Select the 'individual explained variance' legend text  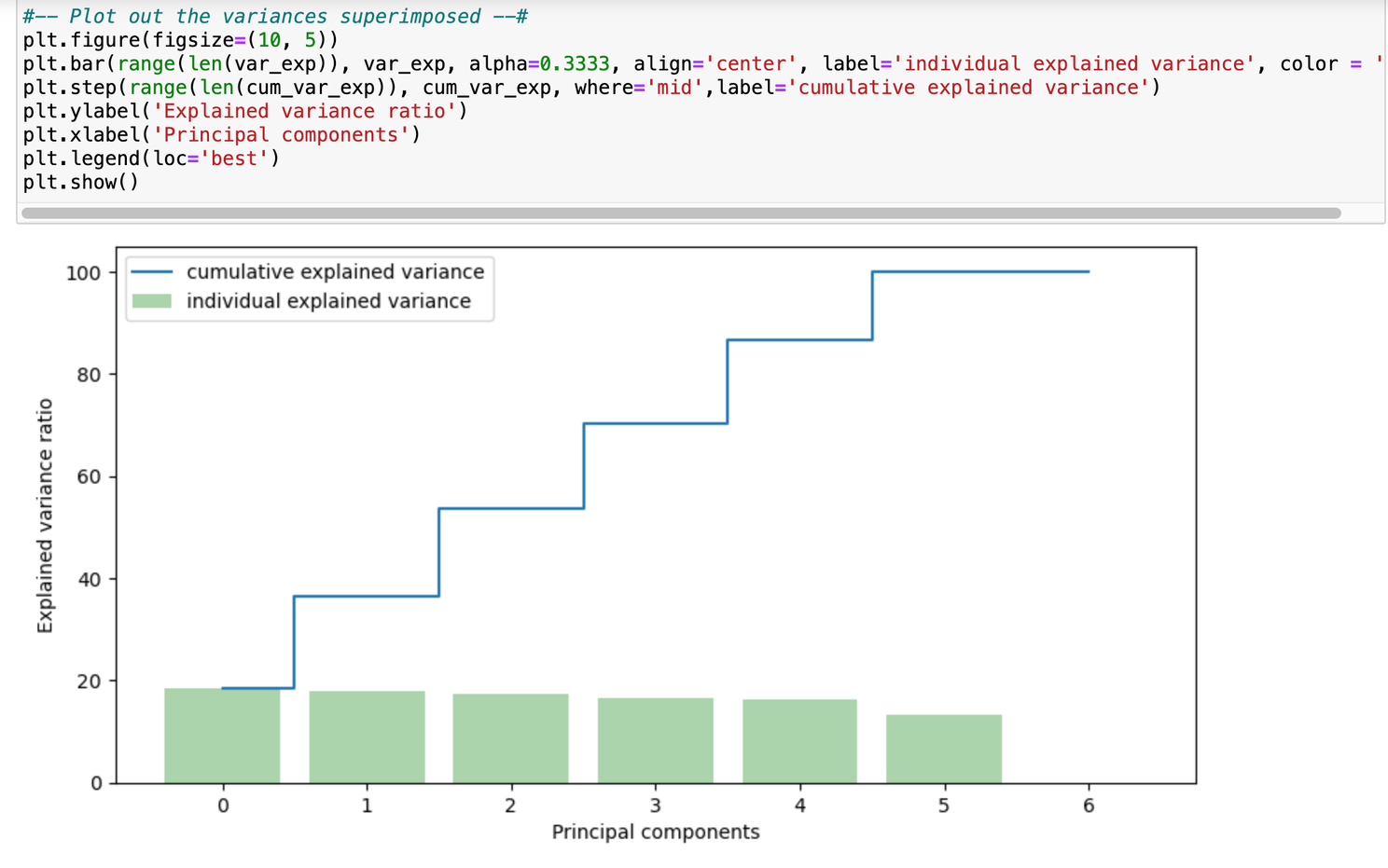328,301
